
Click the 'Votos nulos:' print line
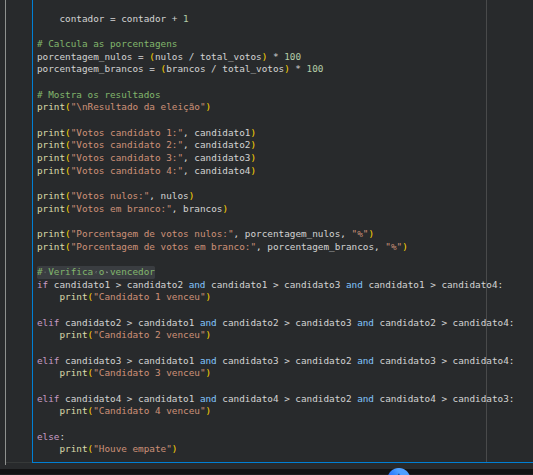[x=116, y=196]
